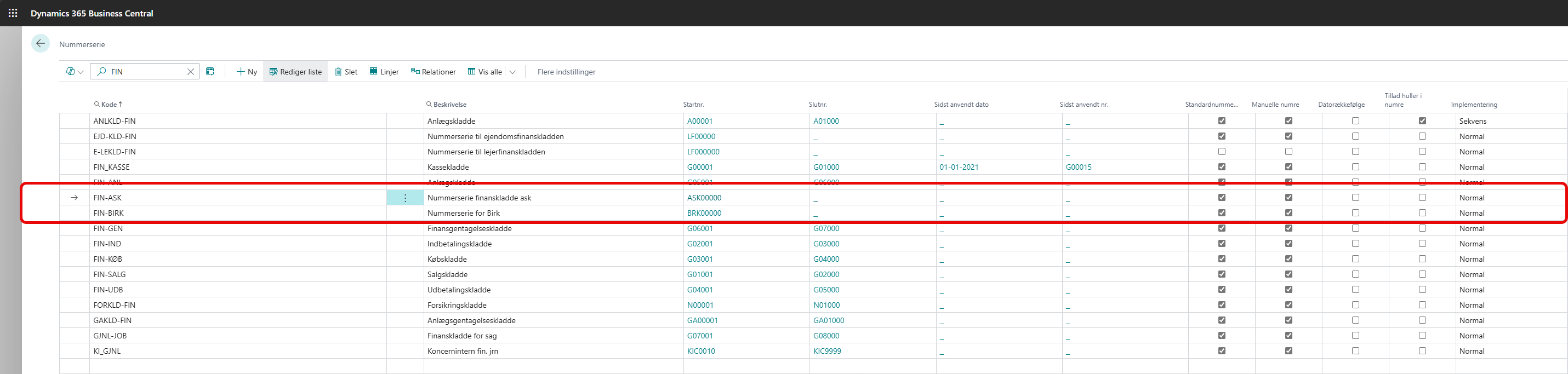The image size is (1568, 374).
Task: Click the Ny button
Action: click(247, 72)
